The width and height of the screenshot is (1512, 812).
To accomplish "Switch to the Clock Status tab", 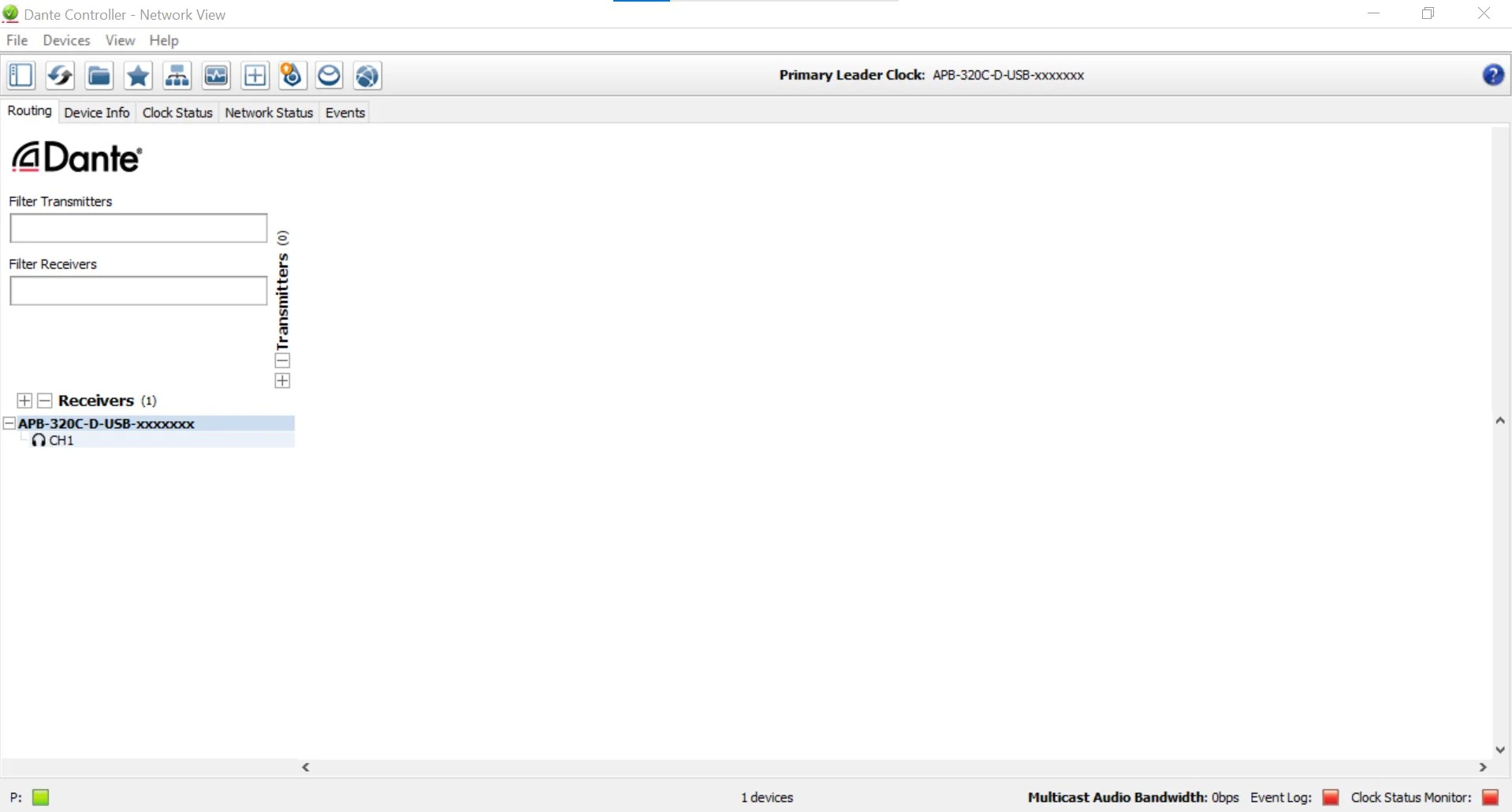I will coord(177,113).
